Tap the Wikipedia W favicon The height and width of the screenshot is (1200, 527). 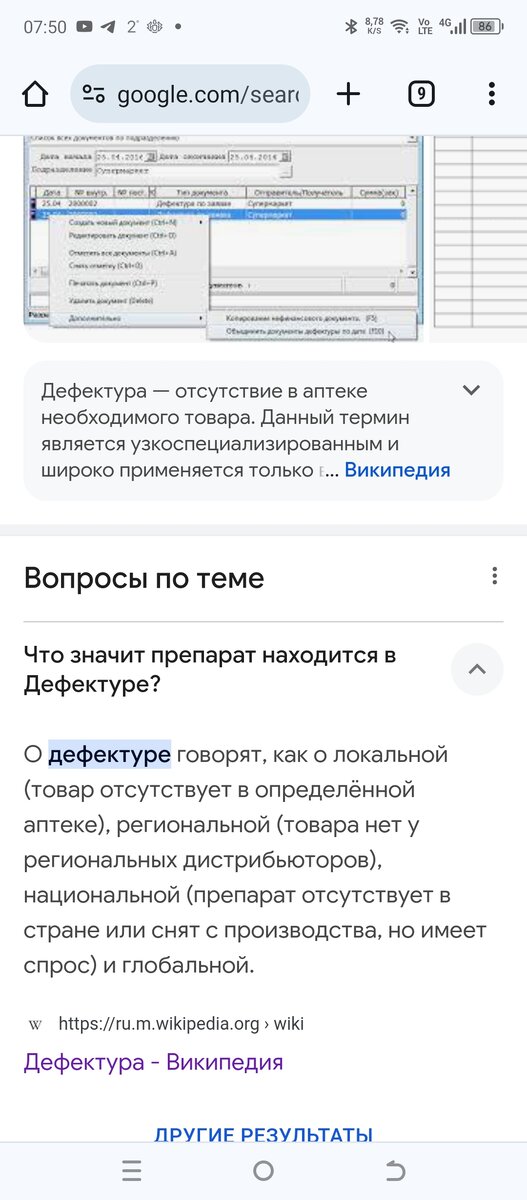tap(35, 1024)
